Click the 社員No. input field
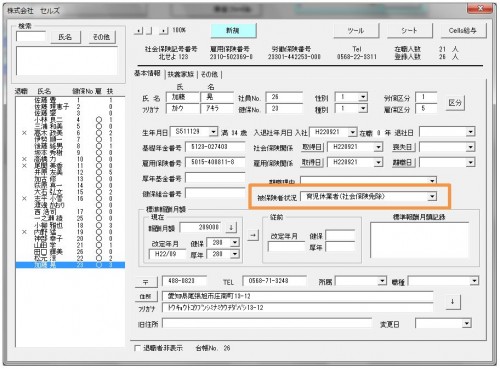This screenshot has width=500, height=369. tap(284, 97)
